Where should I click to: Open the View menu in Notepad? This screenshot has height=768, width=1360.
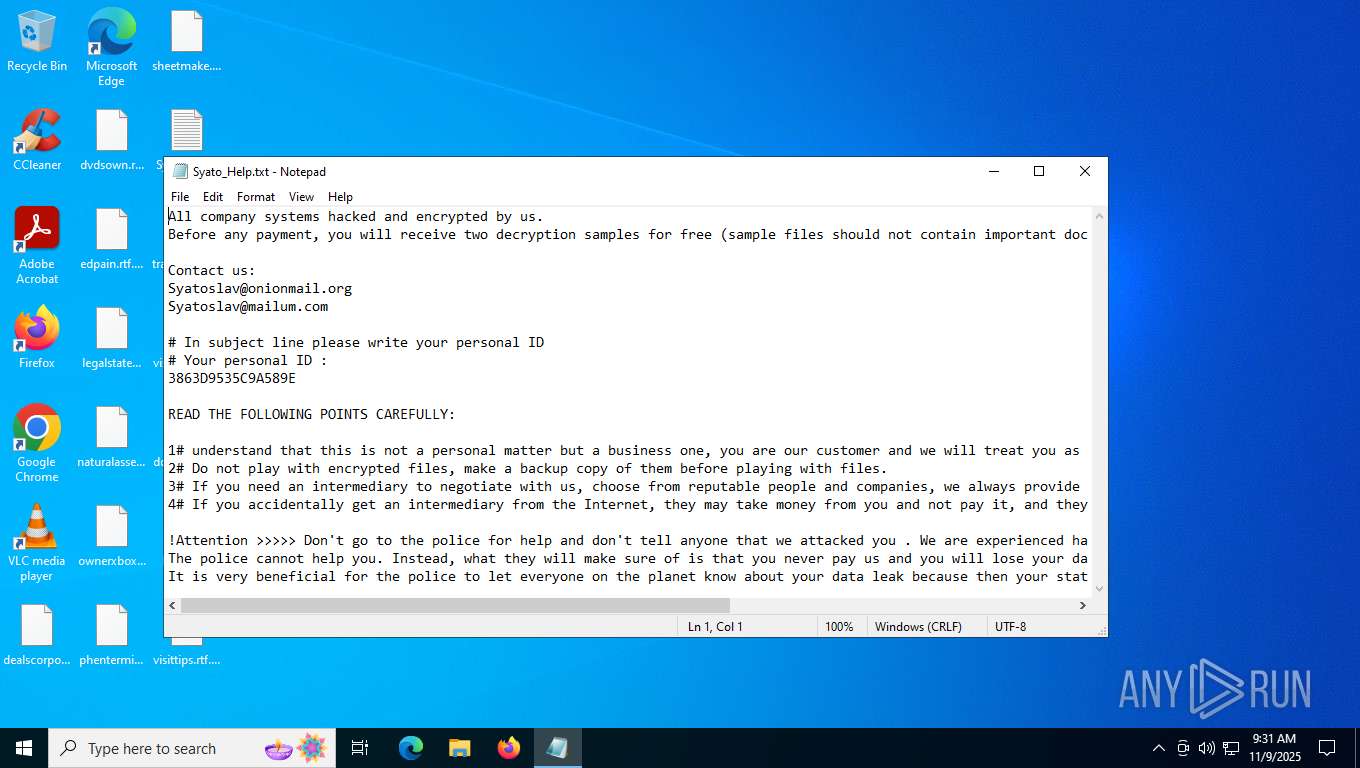[x=301, y=197]
